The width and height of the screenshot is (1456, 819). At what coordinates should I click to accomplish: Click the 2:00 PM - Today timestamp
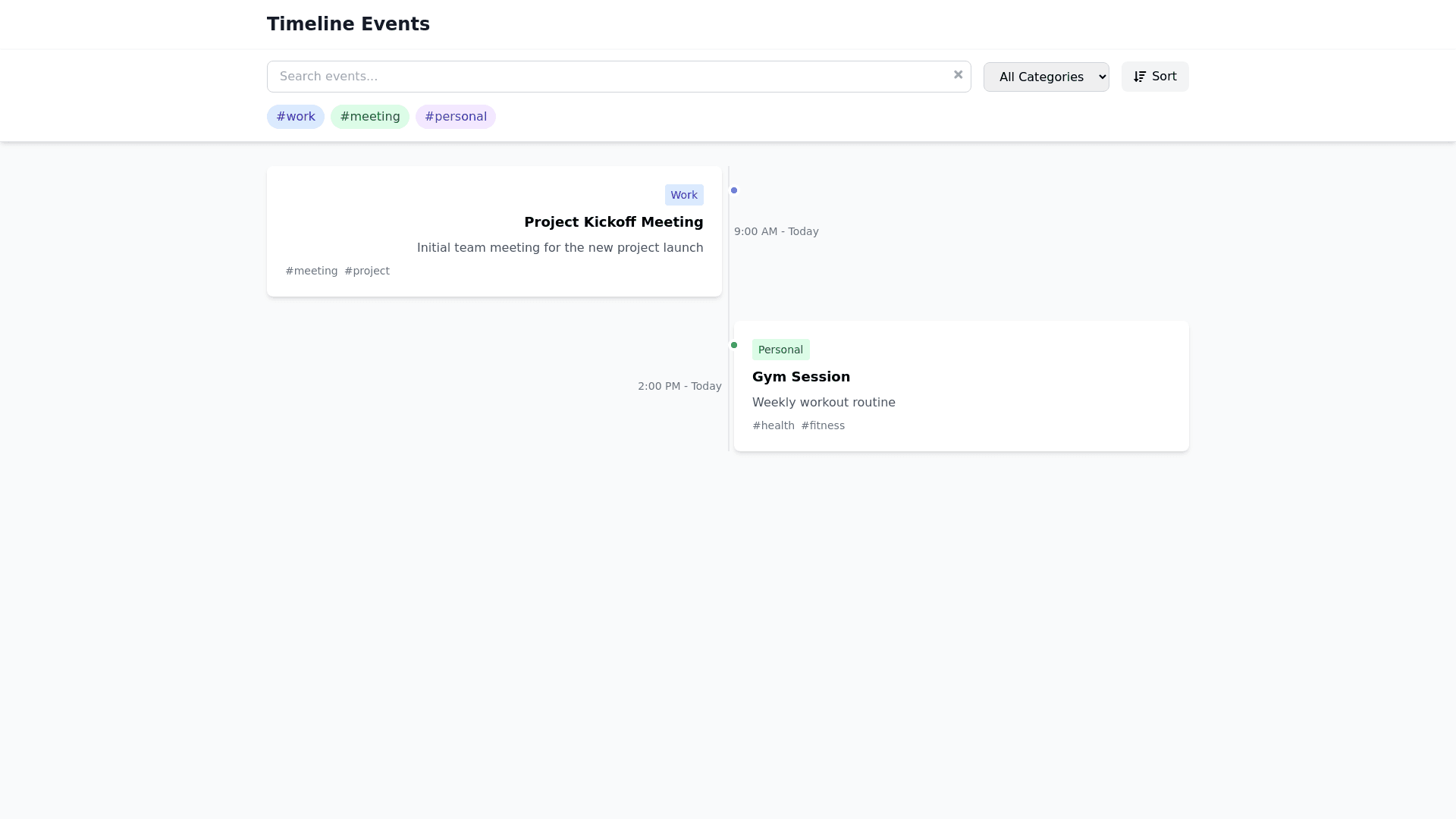(679, 386)
